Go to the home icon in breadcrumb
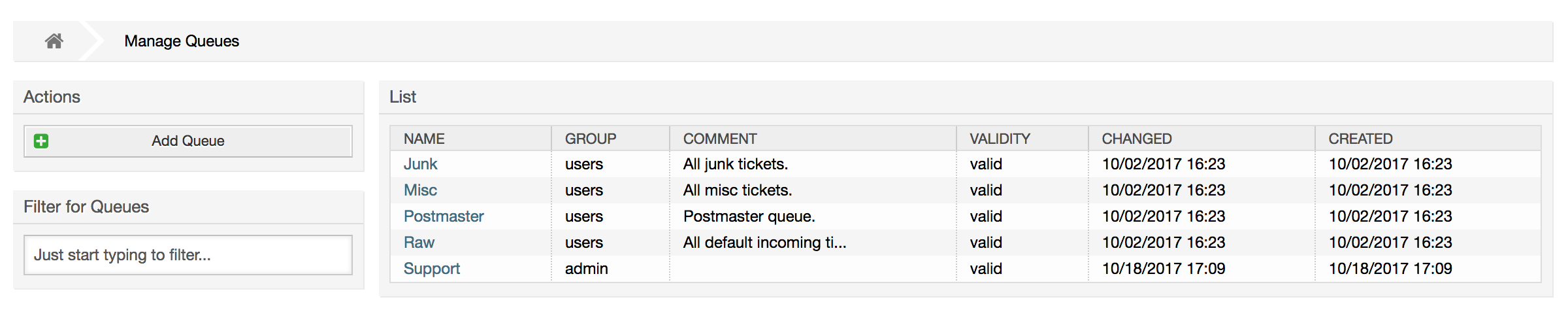1568x325 pixels. 54,41
